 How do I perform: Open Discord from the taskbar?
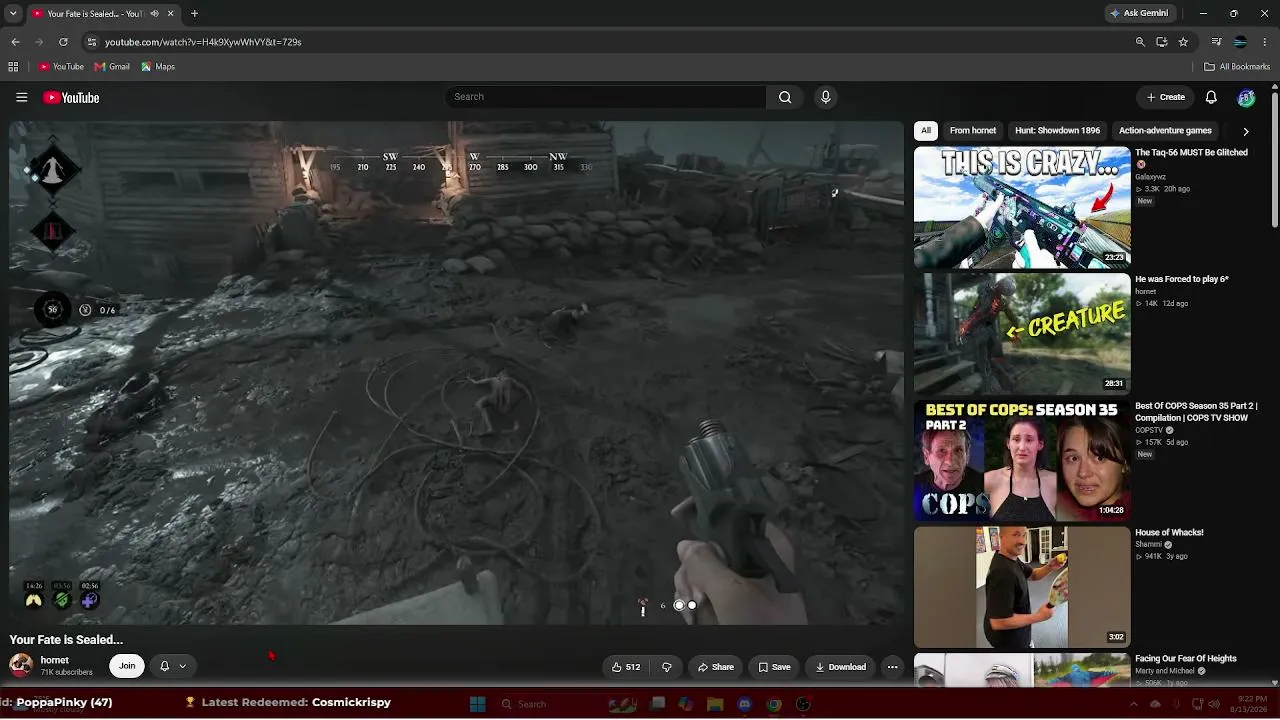point(744,704)
